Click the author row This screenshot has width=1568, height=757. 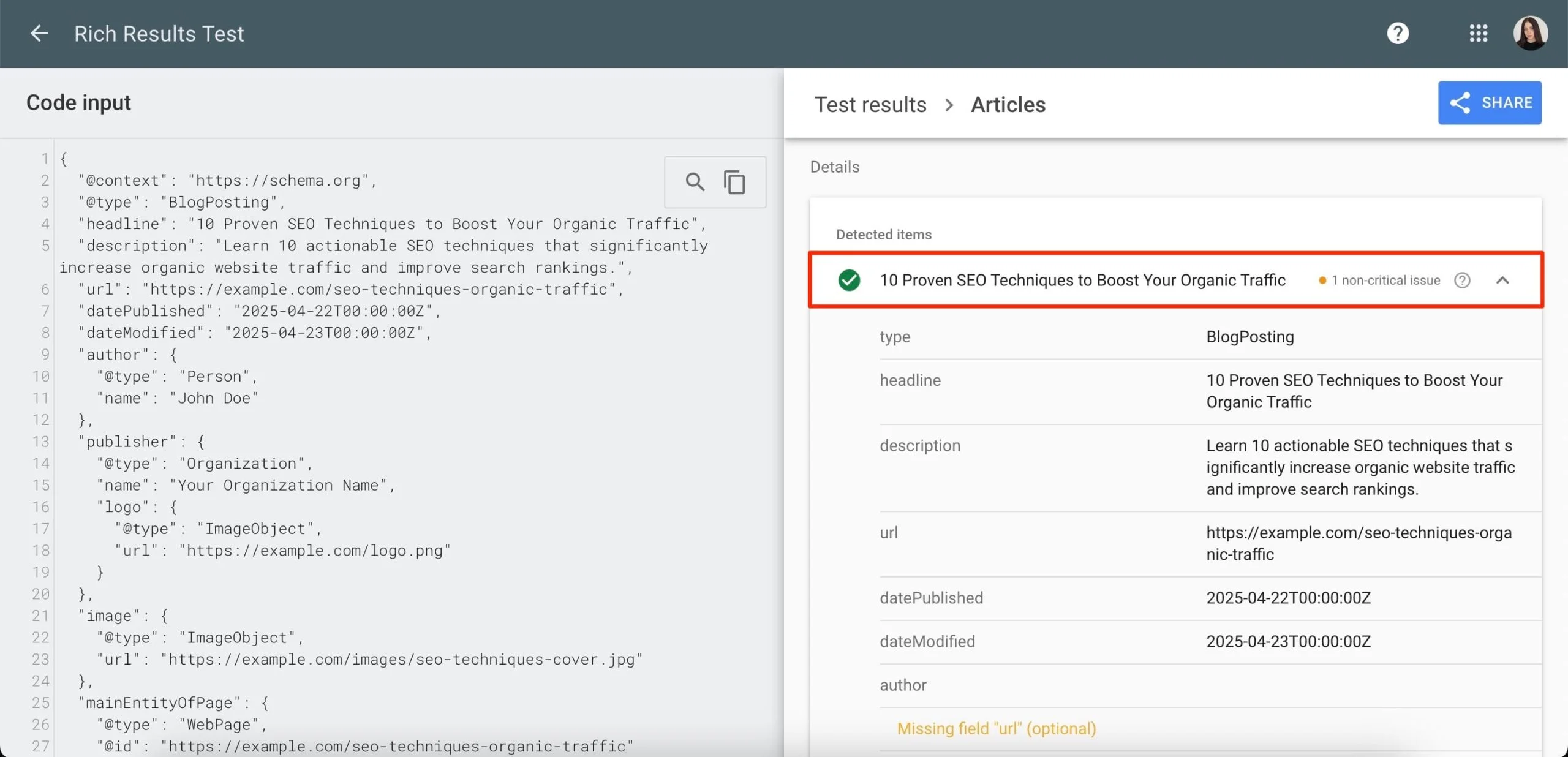[x=903, y=685]
